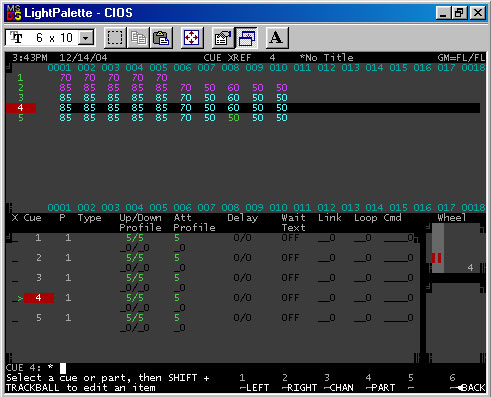
Task: Toggle Full Screen mode icon
Action: tap(192, 38)
